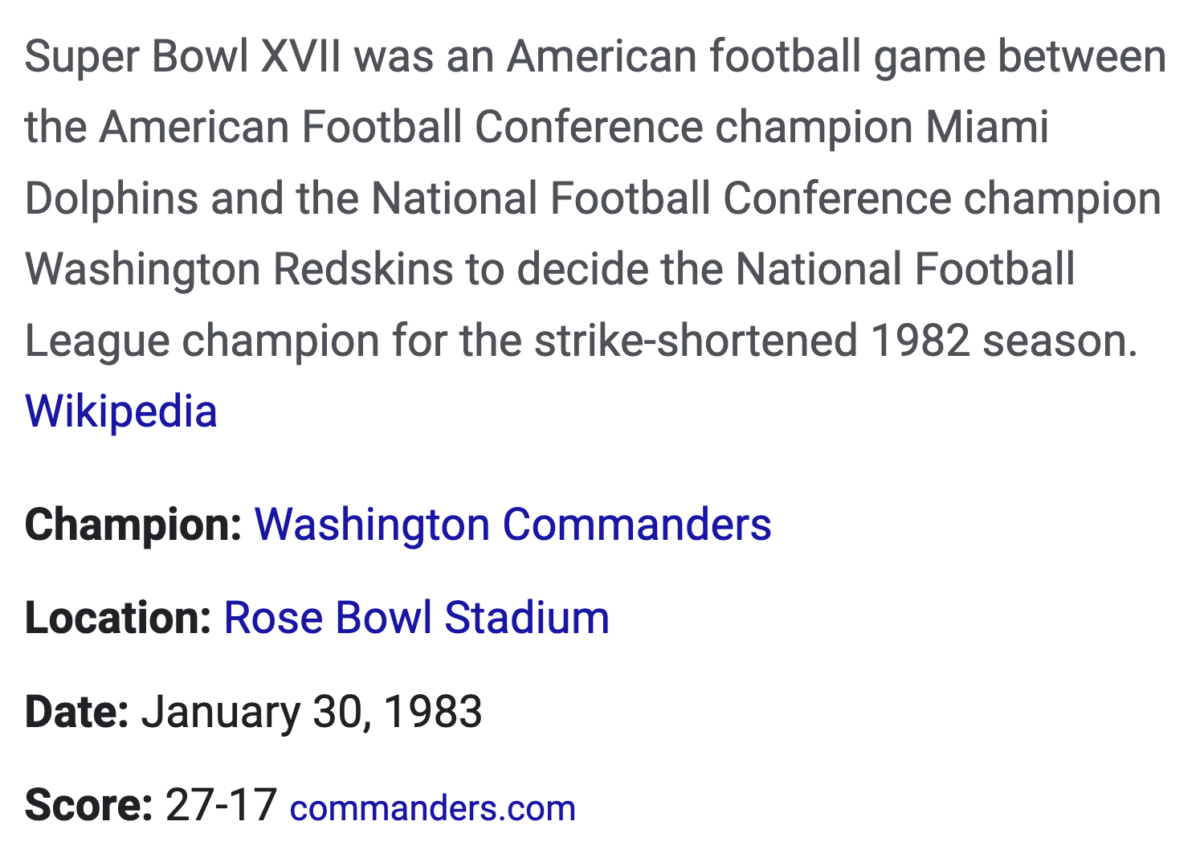Screen dimensions: 1200x850
Task: Click the 1982 season text
Action: [1005, 341]
